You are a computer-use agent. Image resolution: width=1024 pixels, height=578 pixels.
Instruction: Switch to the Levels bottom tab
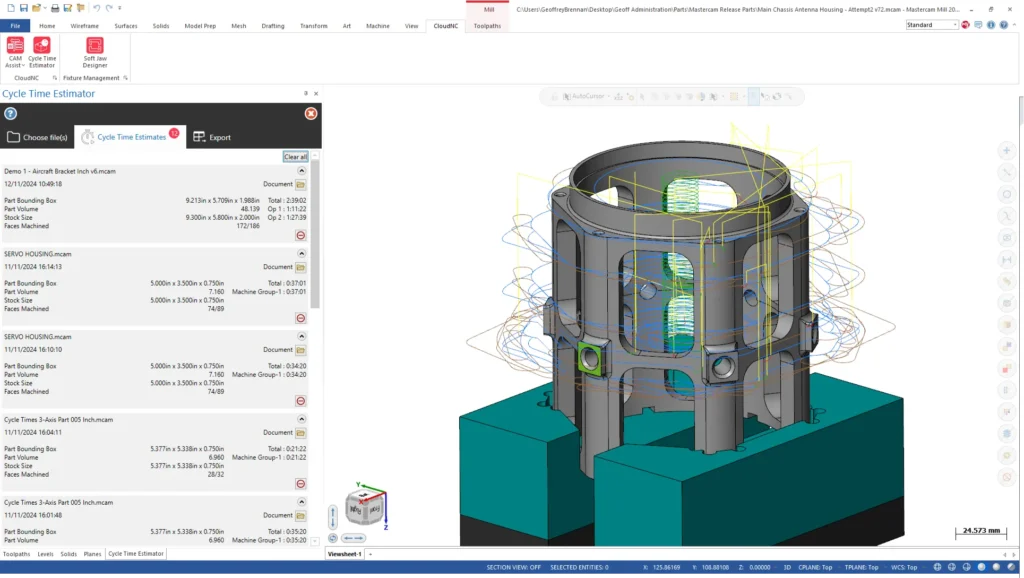(45, 554)
